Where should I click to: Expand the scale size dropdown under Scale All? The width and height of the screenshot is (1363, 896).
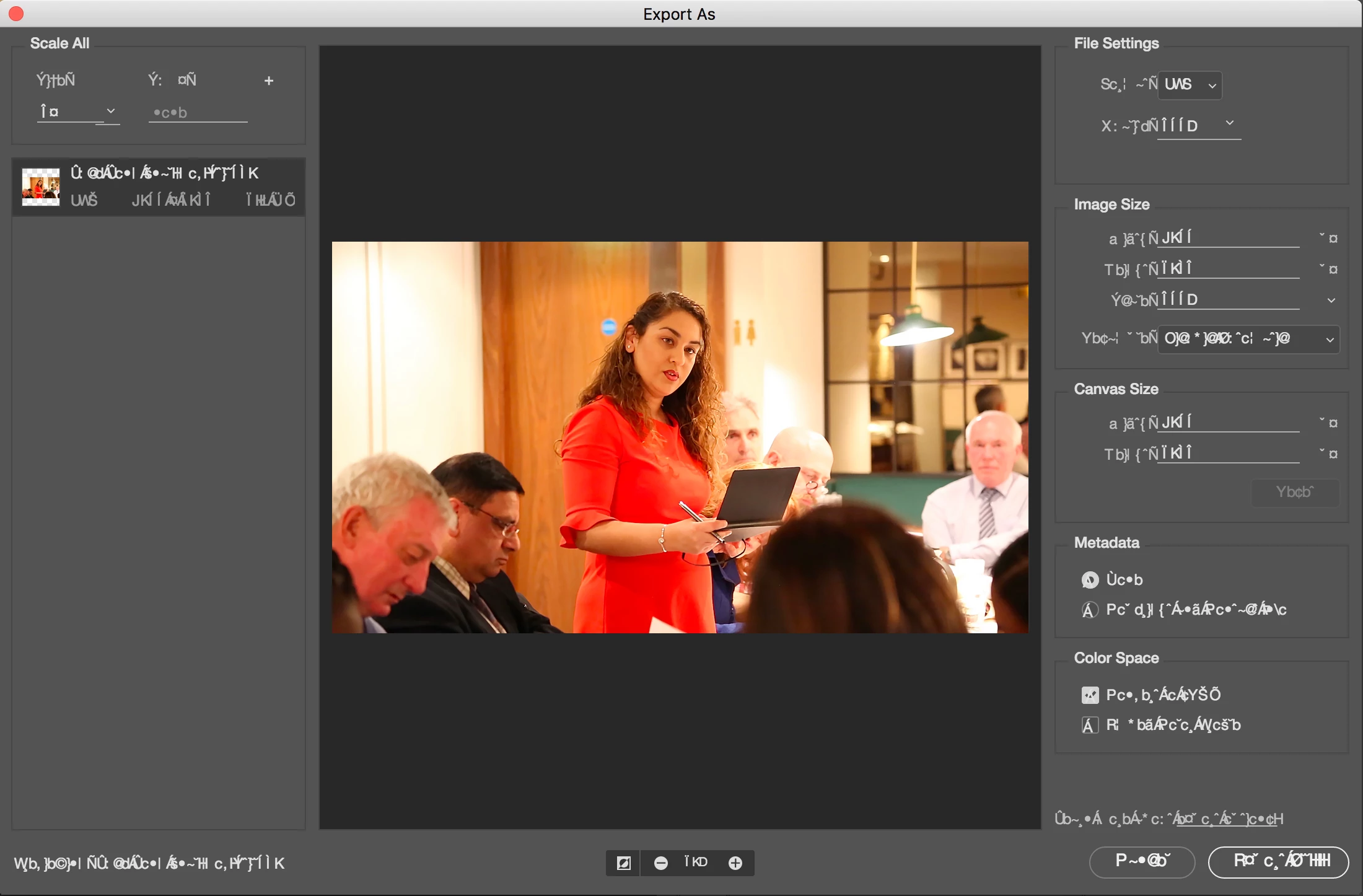78,112
